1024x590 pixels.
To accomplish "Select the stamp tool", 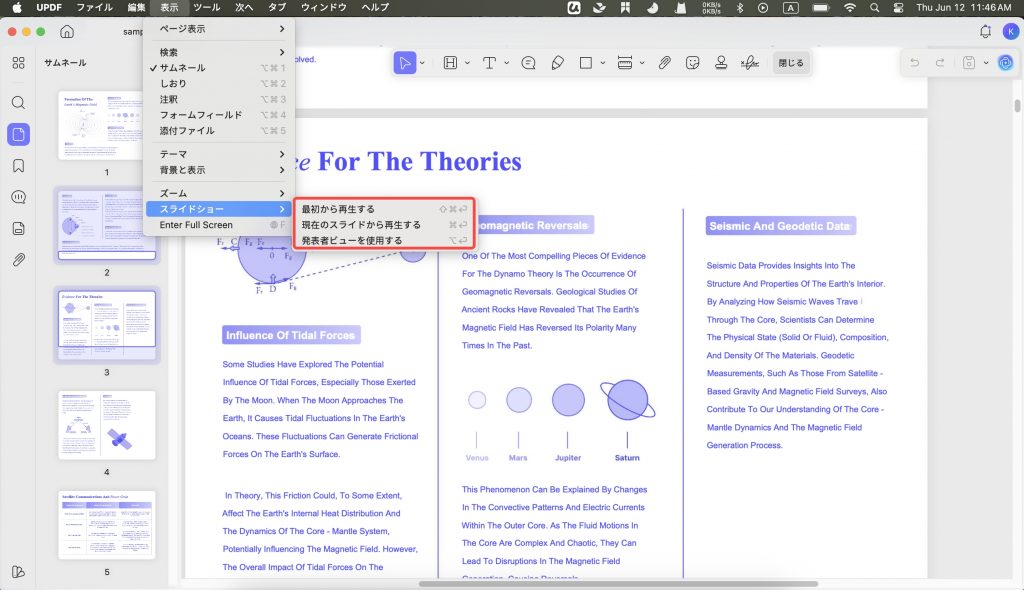I will [x=721, y=63].
